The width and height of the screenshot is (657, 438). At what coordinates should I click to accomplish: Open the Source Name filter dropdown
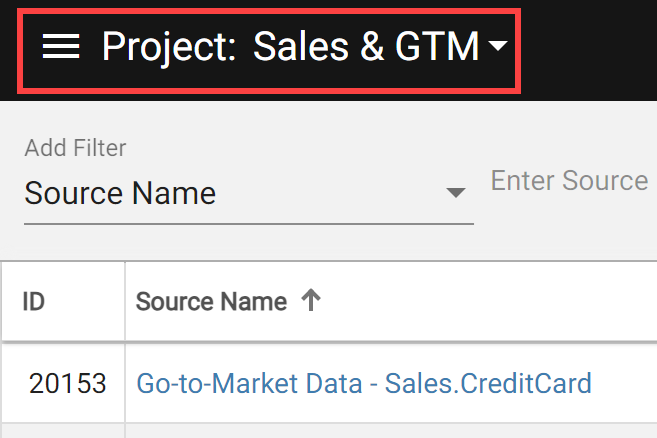click(x=249, y=193)
